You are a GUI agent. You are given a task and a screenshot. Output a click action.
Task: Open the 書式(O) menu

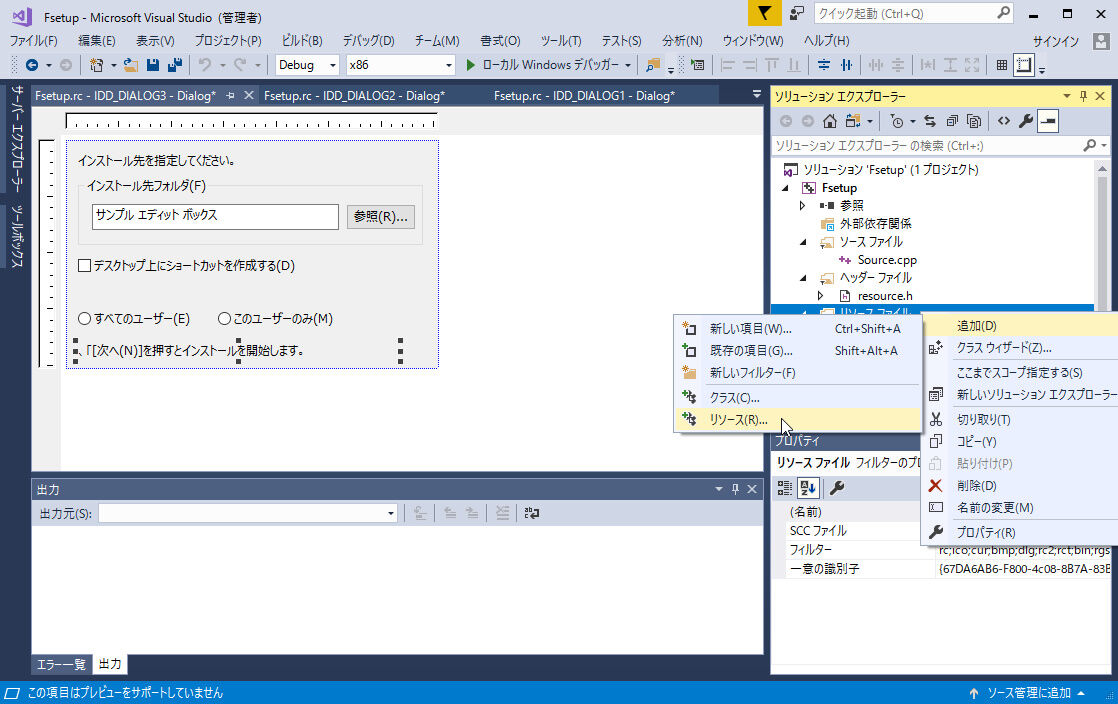click(x=500, y=41)
